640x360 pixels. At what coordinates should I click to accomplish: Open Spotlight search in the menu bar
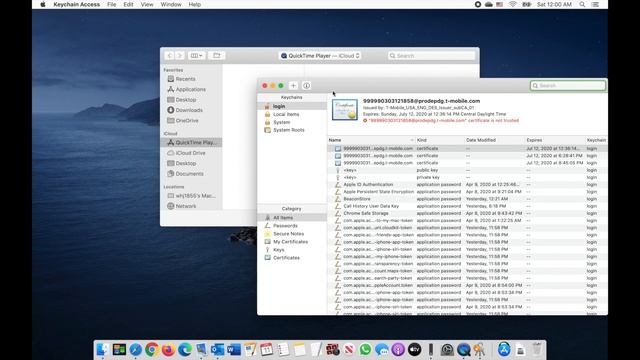point(582,4)
